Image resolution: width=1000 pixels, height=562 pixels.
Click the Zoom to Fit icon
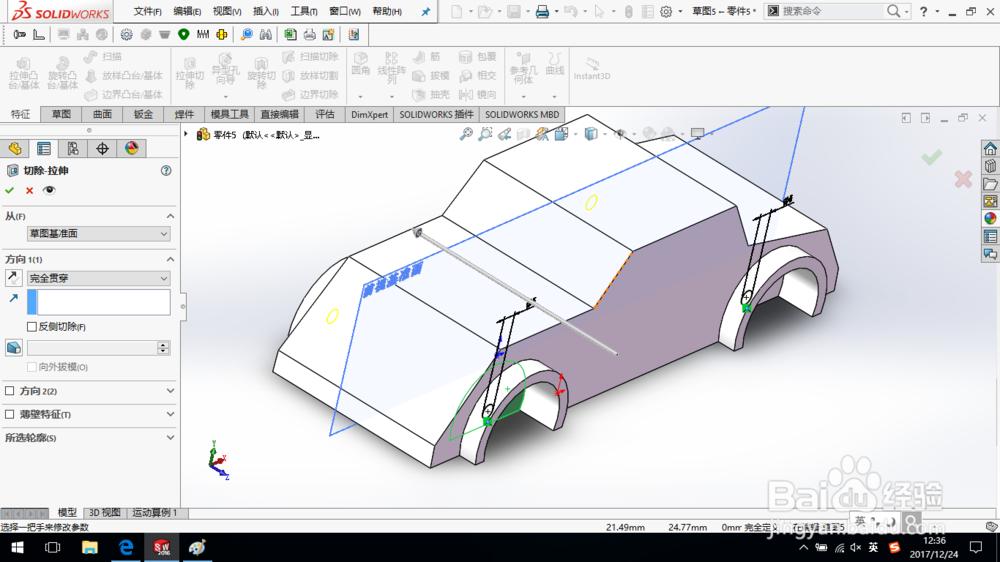(466, 134)
